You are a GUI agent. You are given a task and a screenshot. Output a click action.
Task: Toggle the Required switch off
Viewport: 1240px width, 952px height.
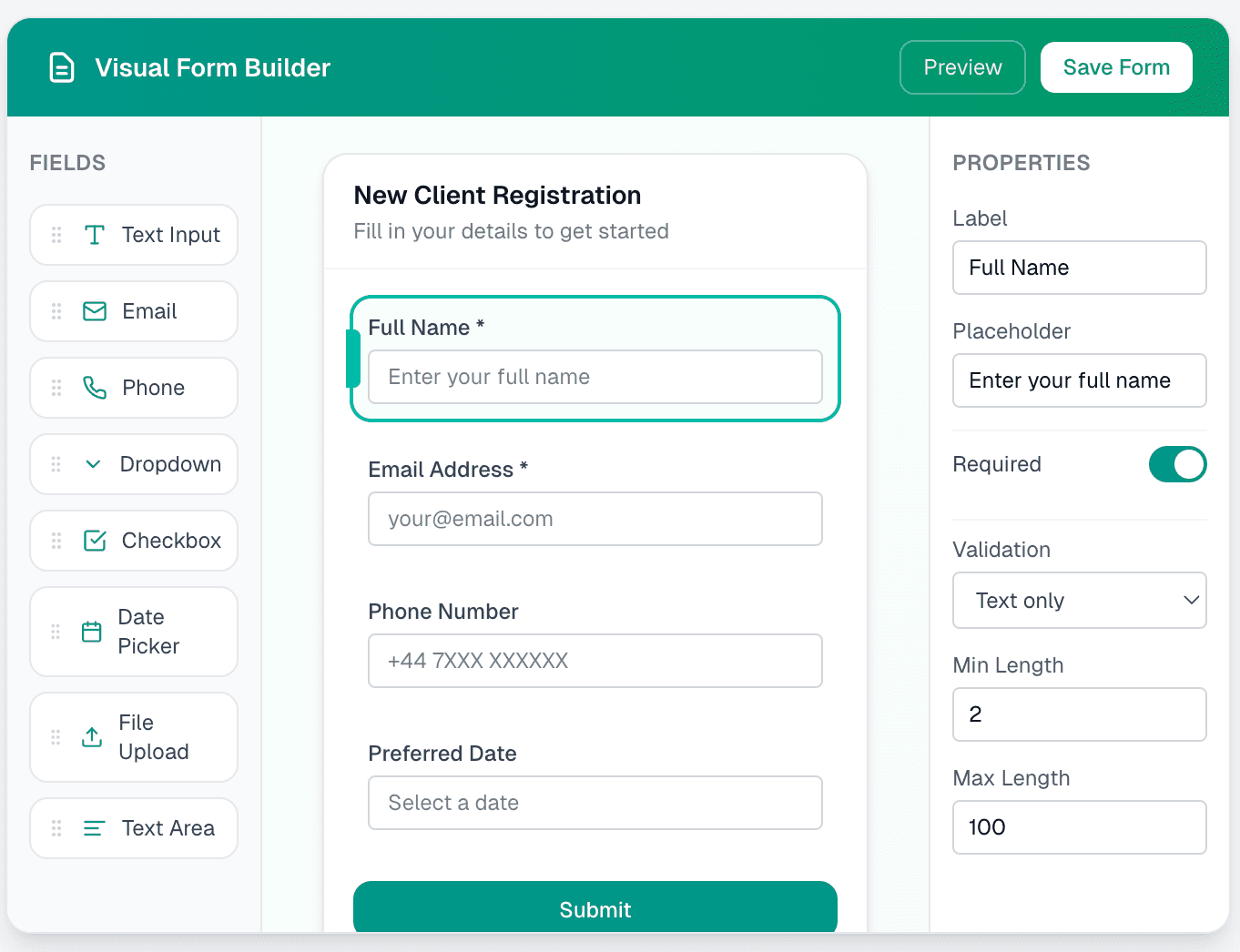pos(1177,464)
